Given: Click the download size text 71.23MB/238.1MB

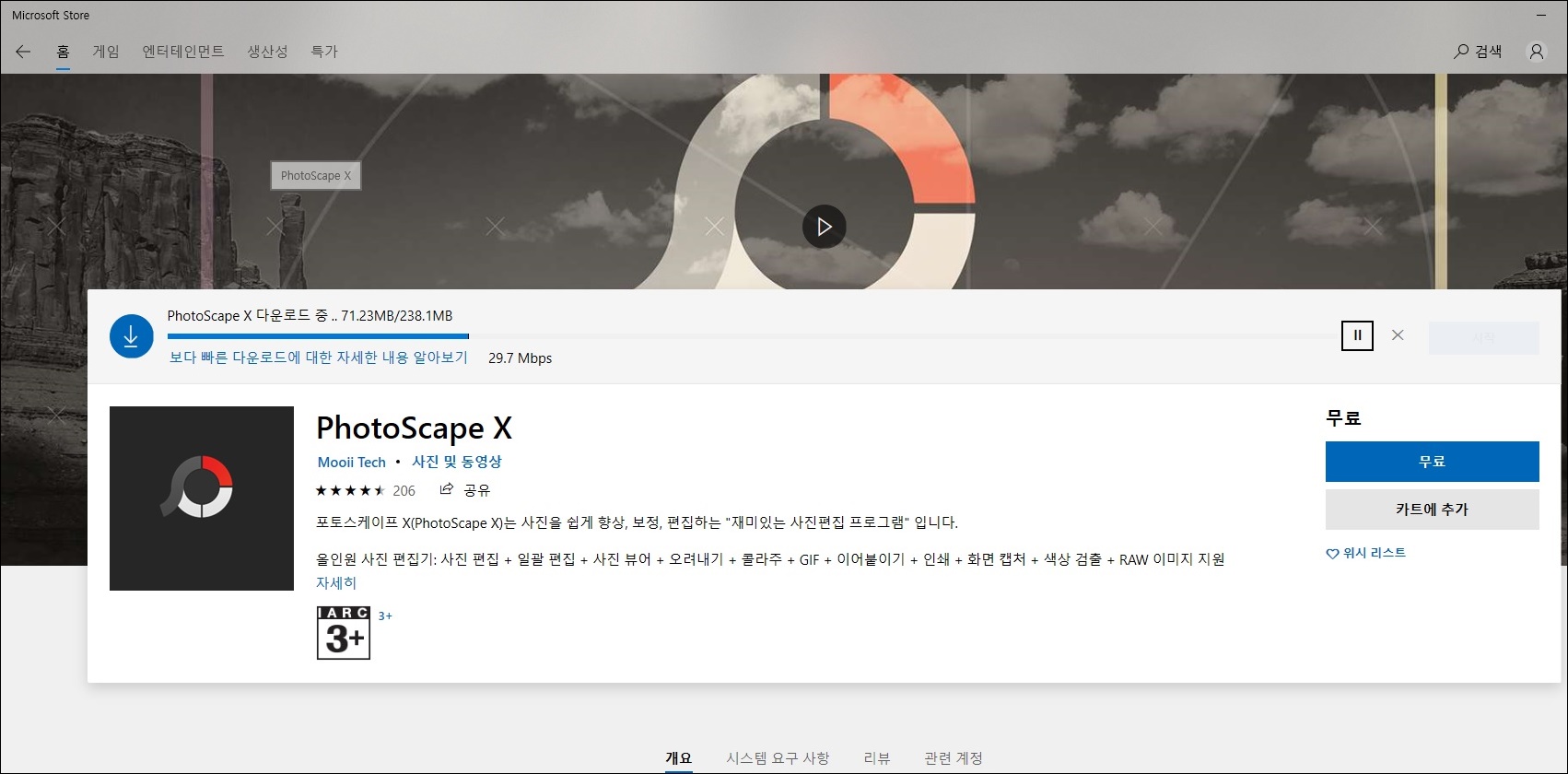Looking at the screenshot, I should coord(397,316).
